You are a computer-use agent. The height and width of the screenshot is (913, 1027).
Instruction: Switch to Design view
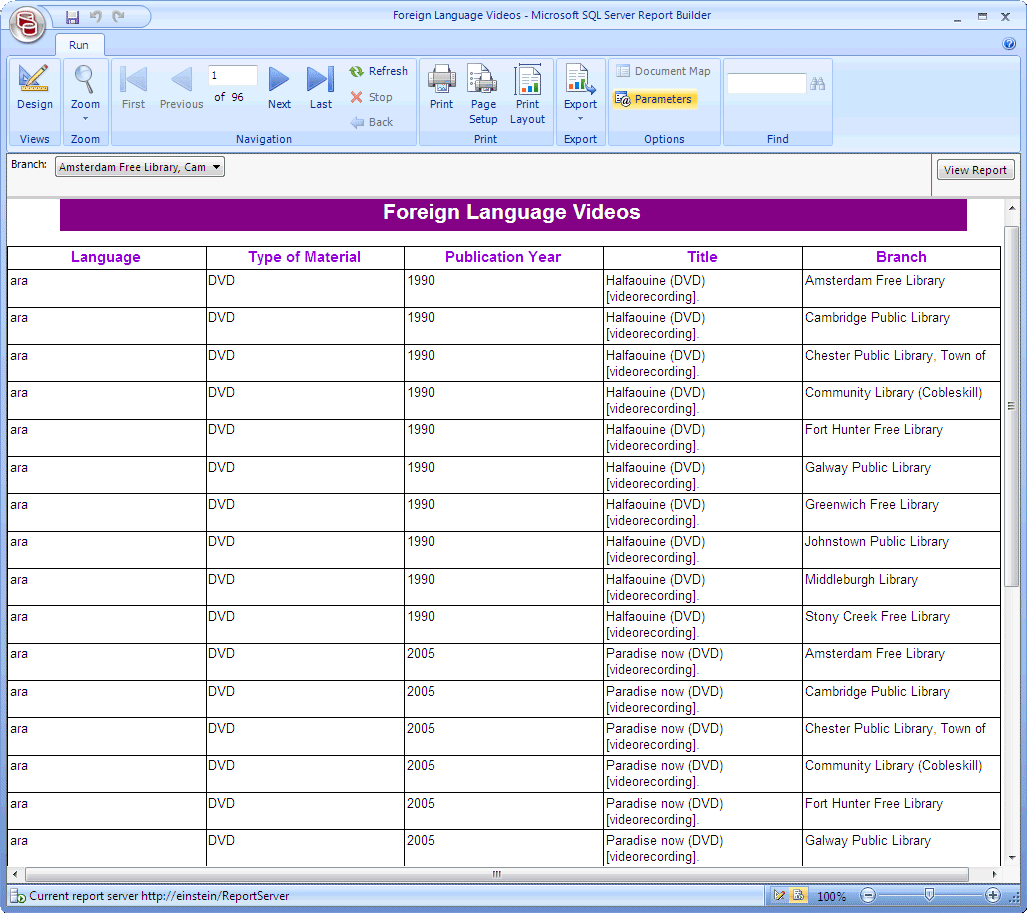tap(34, 88)
